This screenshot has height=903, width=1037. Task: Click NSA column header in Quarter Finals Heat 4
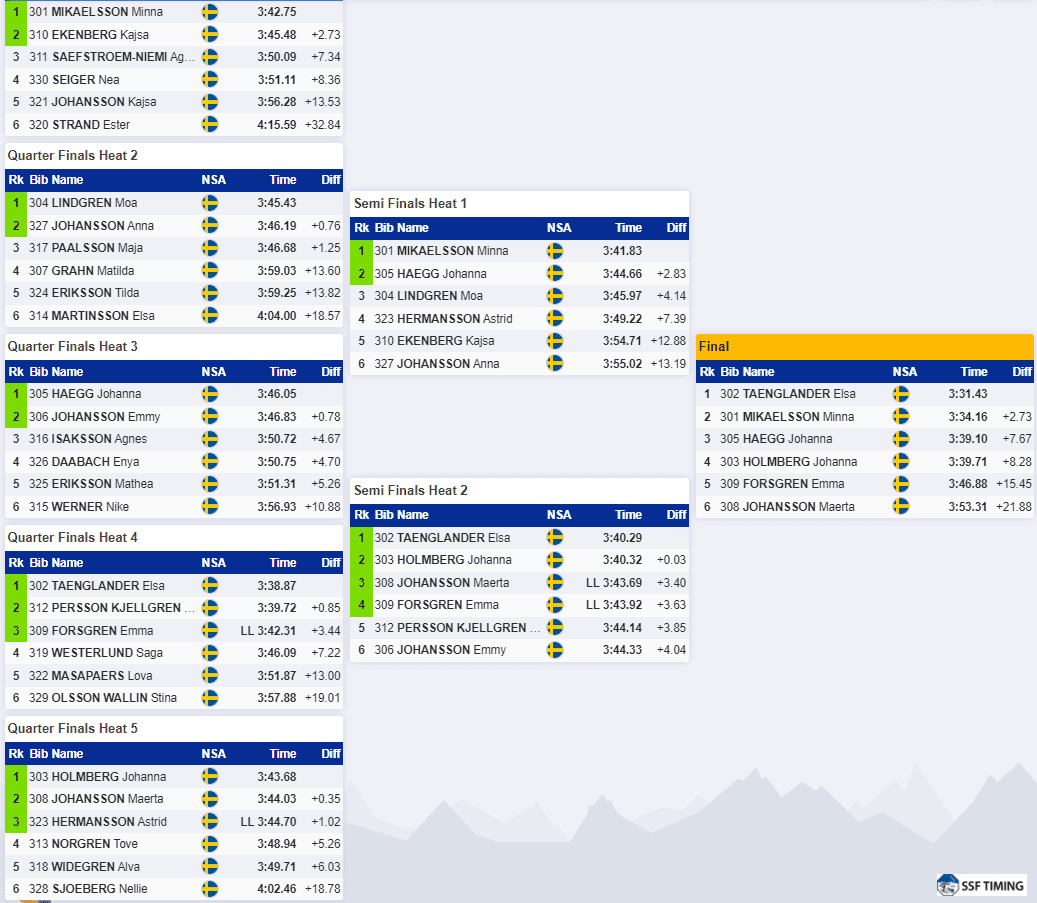(x=214, y=563)
